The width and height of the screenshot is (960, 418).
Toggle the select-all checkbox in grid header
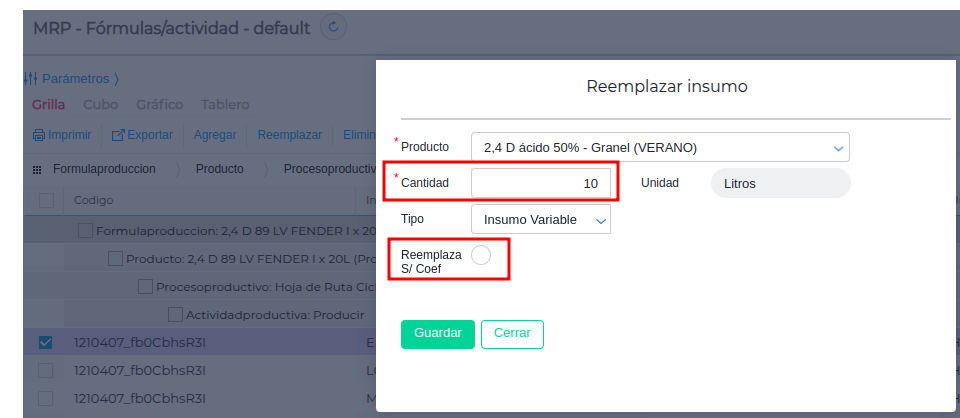point(46,200)
